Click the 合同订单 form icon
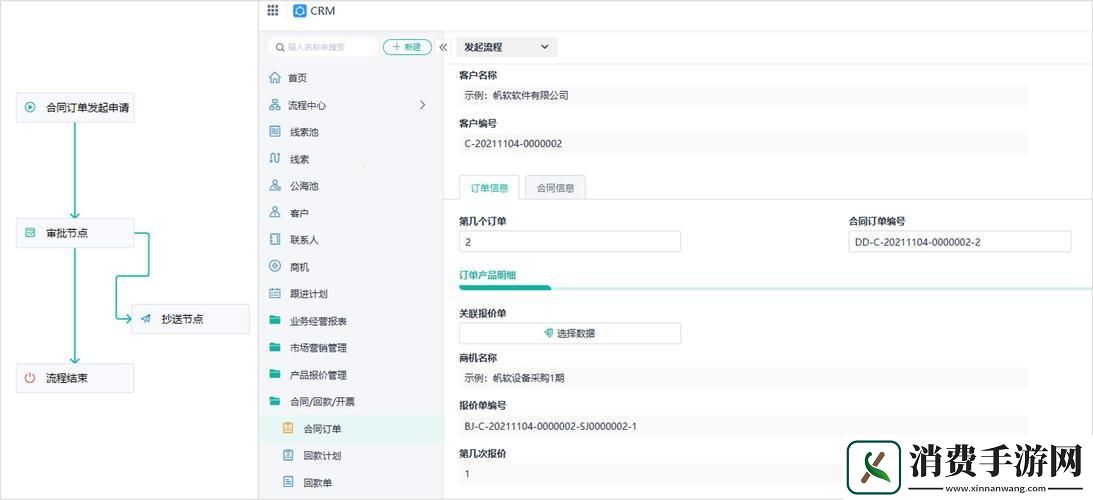 pyautogui.click(x=288, y=429)
